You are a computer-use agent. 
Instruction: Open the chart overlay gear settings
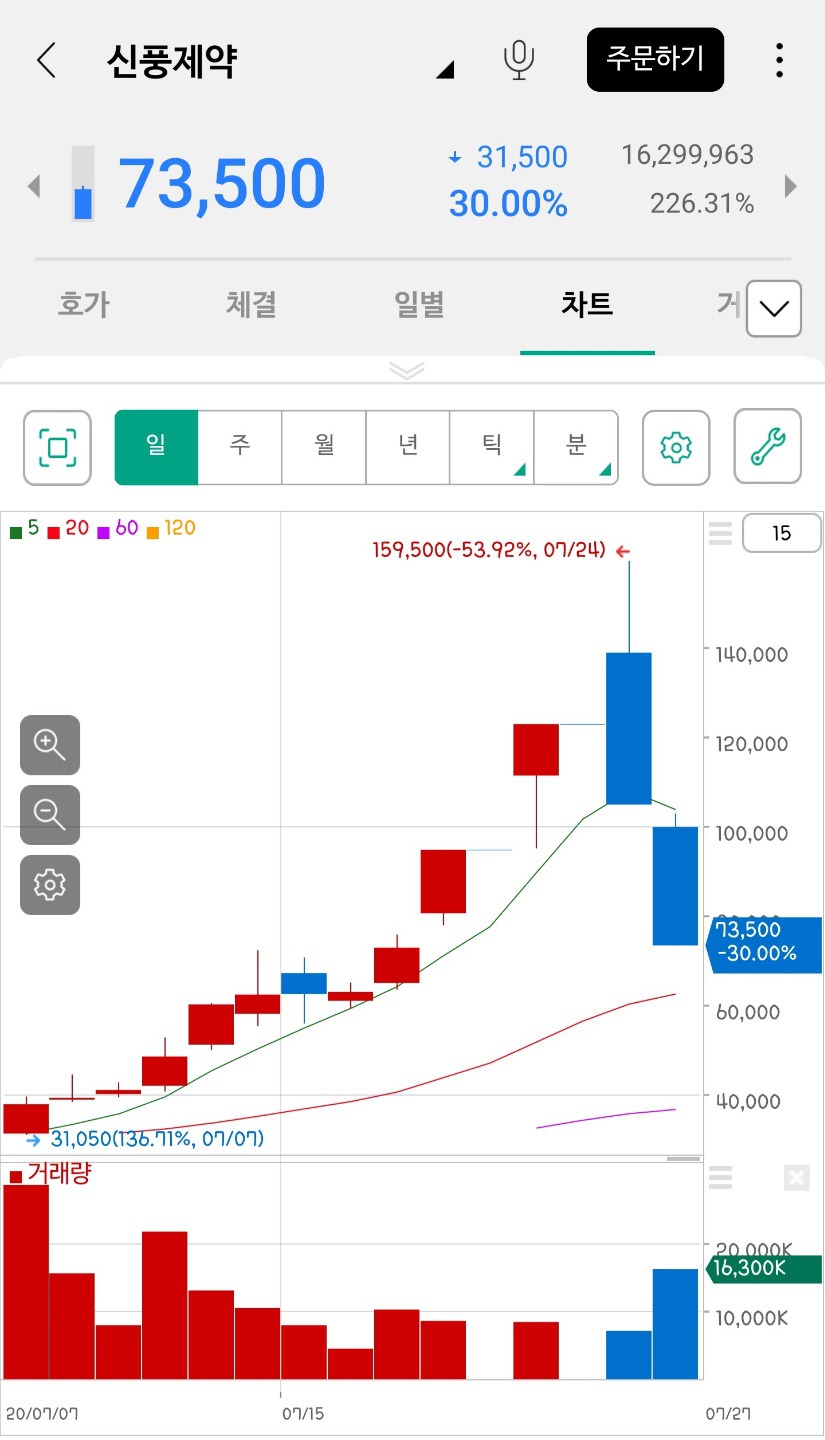[x=50, y=885]
